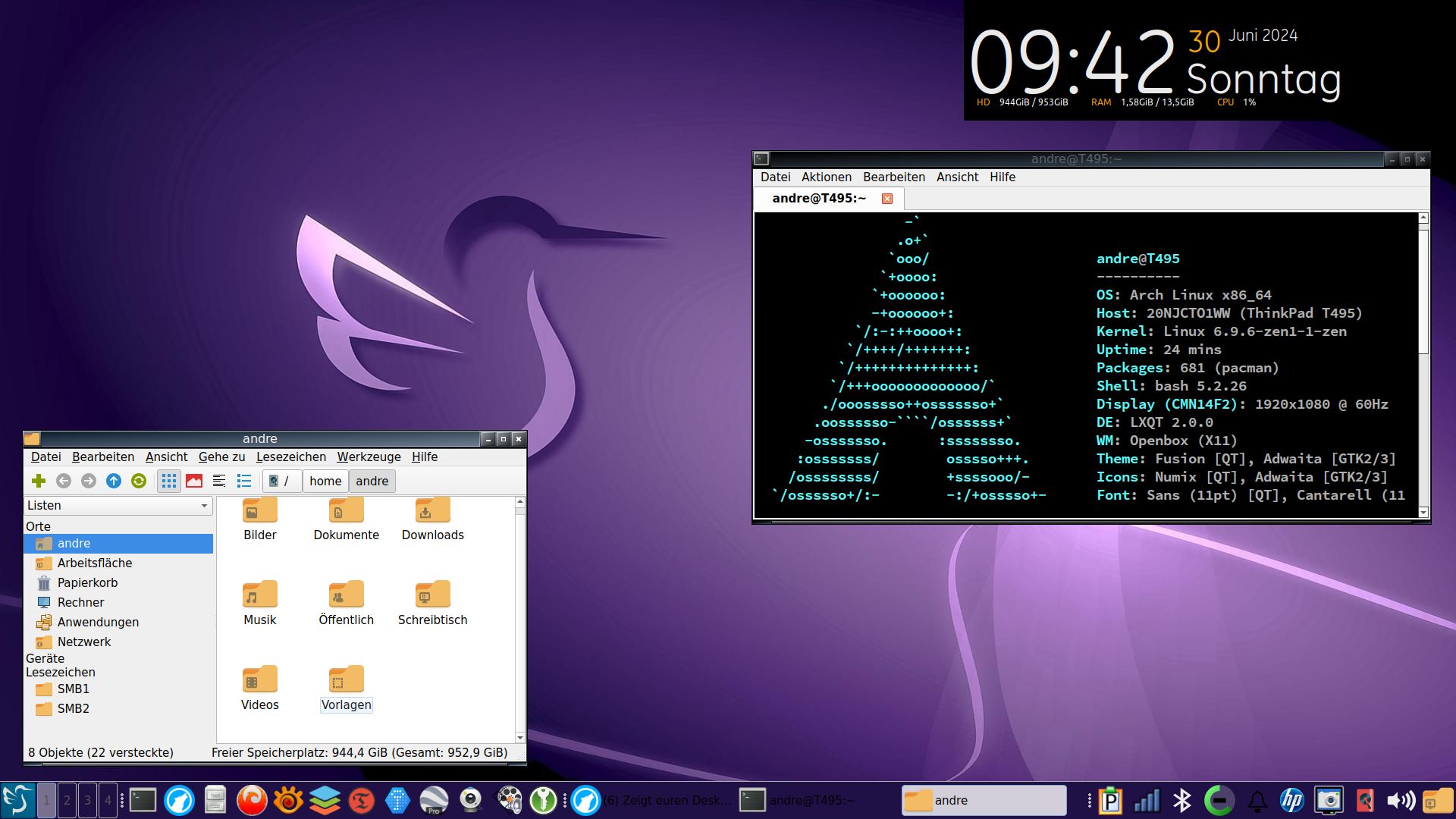Switch to workspace 2
Viewport: 1456px width, 819px height.
(x=67, y=800)
